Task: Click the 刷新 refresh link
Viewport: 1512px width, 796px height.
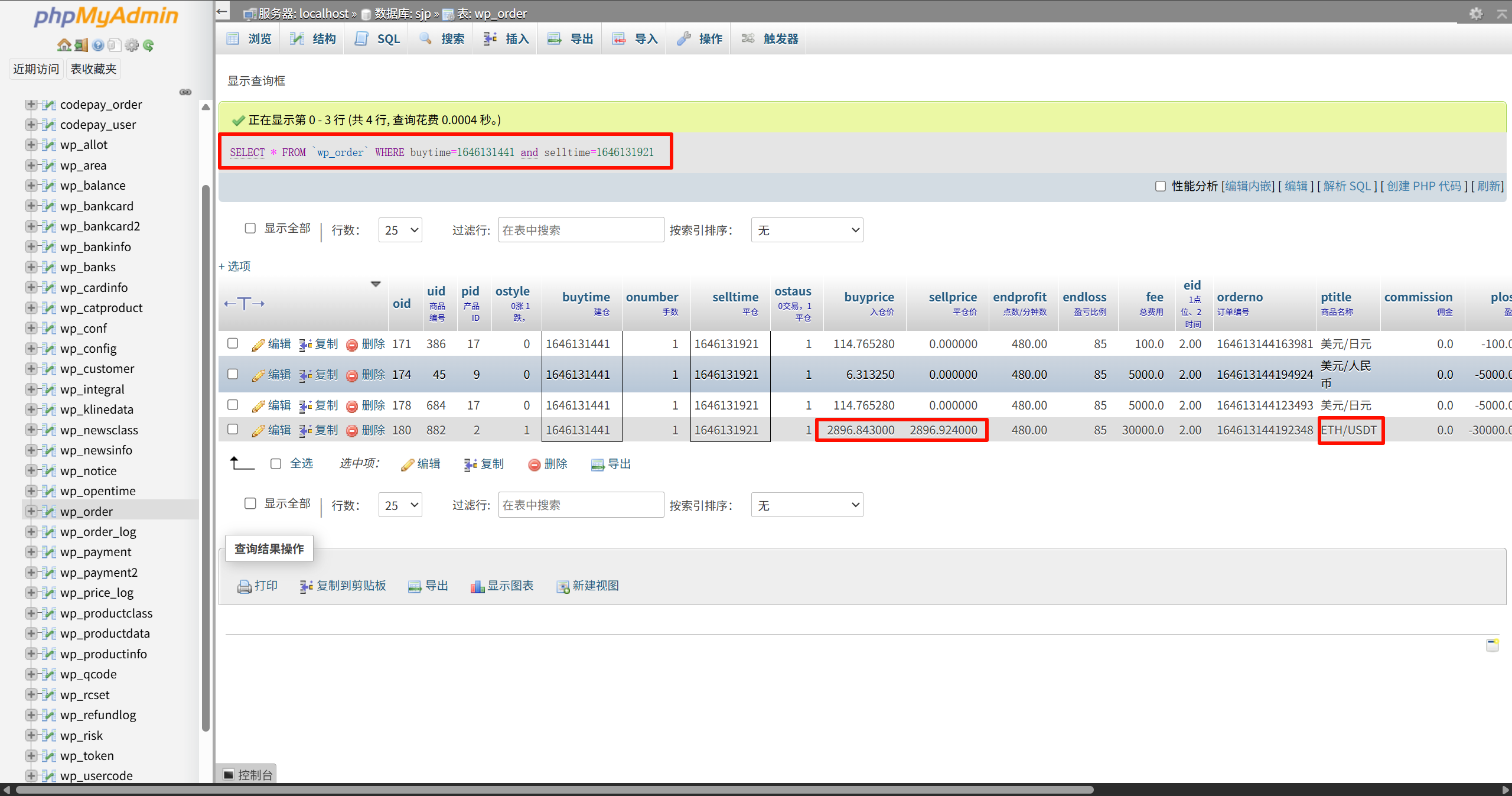Action: pyautogui.click(x=1489, y=186)
